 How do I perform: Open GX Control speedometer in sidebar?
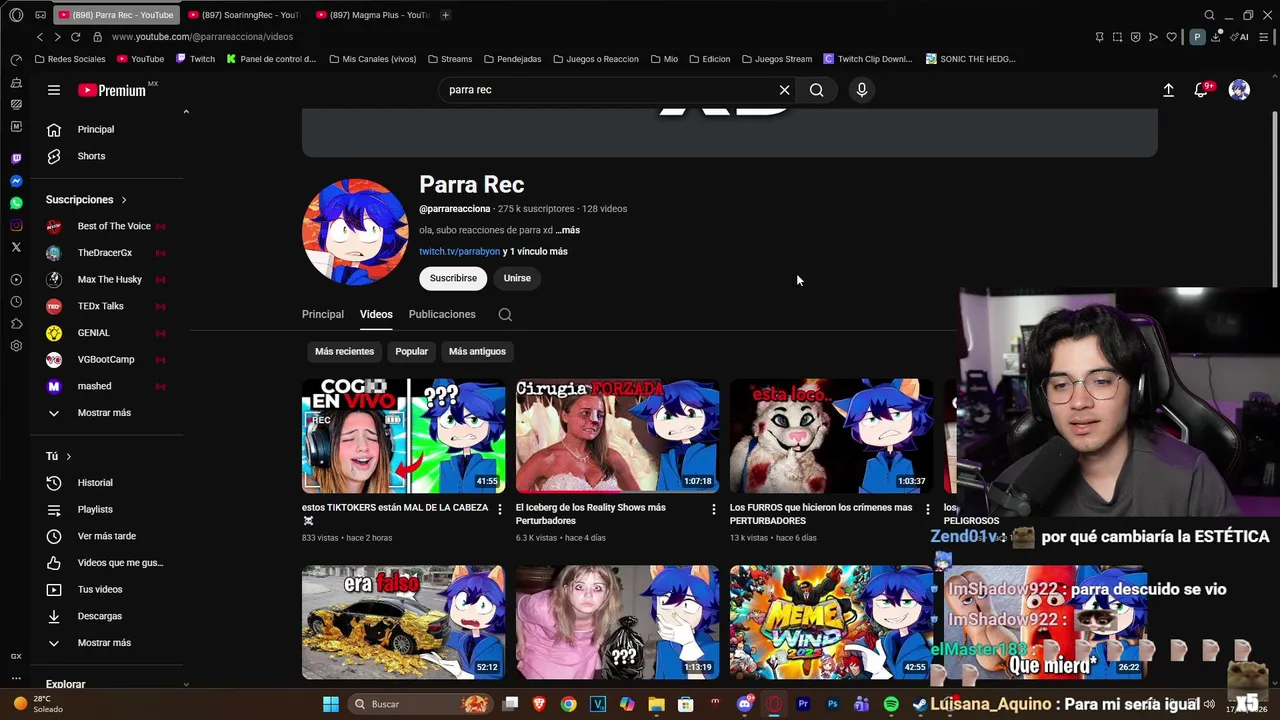click(x=16, y=60)
